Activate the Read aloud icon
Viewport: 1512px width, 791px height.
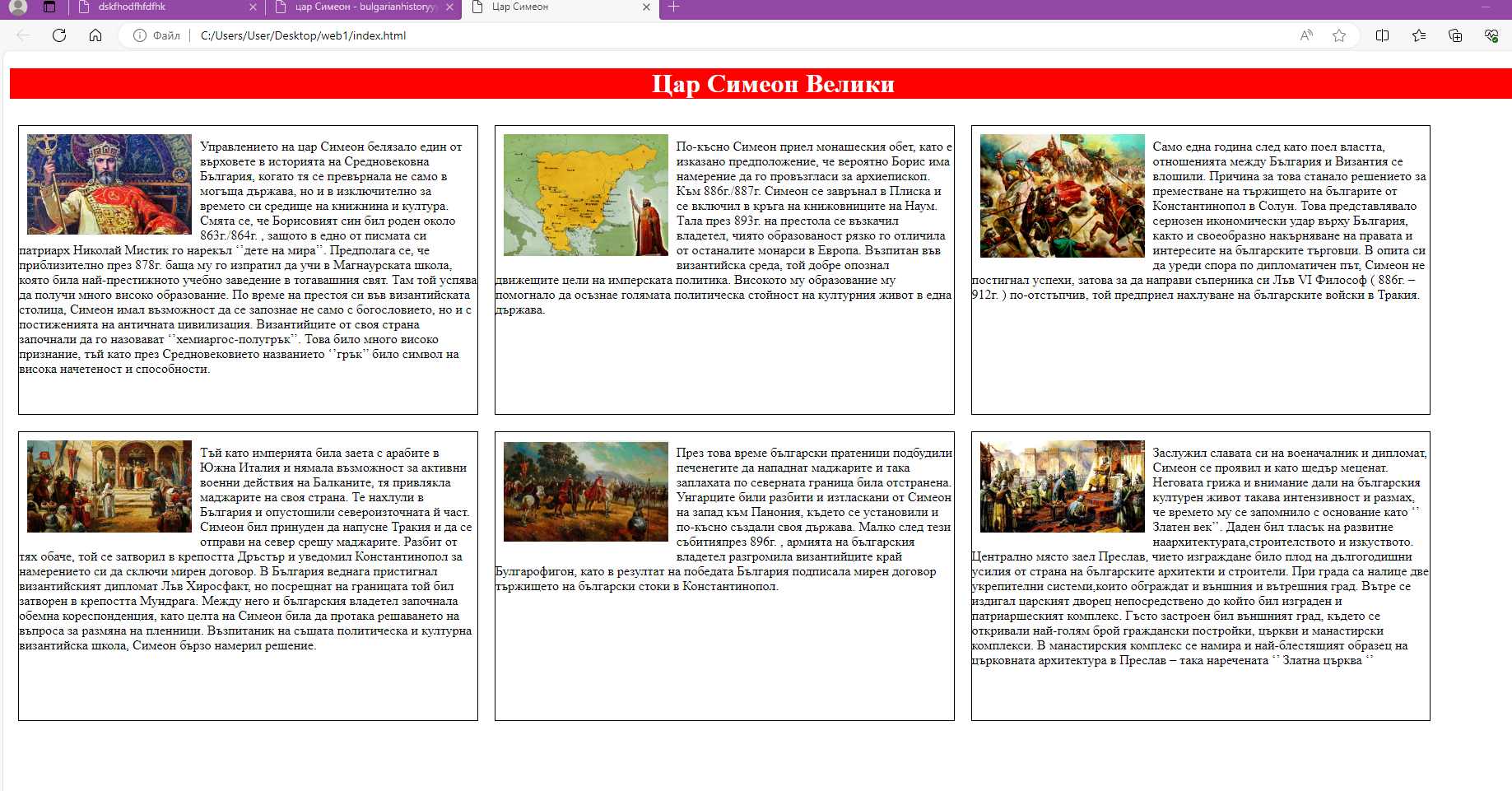click(x=1306, y=35)
